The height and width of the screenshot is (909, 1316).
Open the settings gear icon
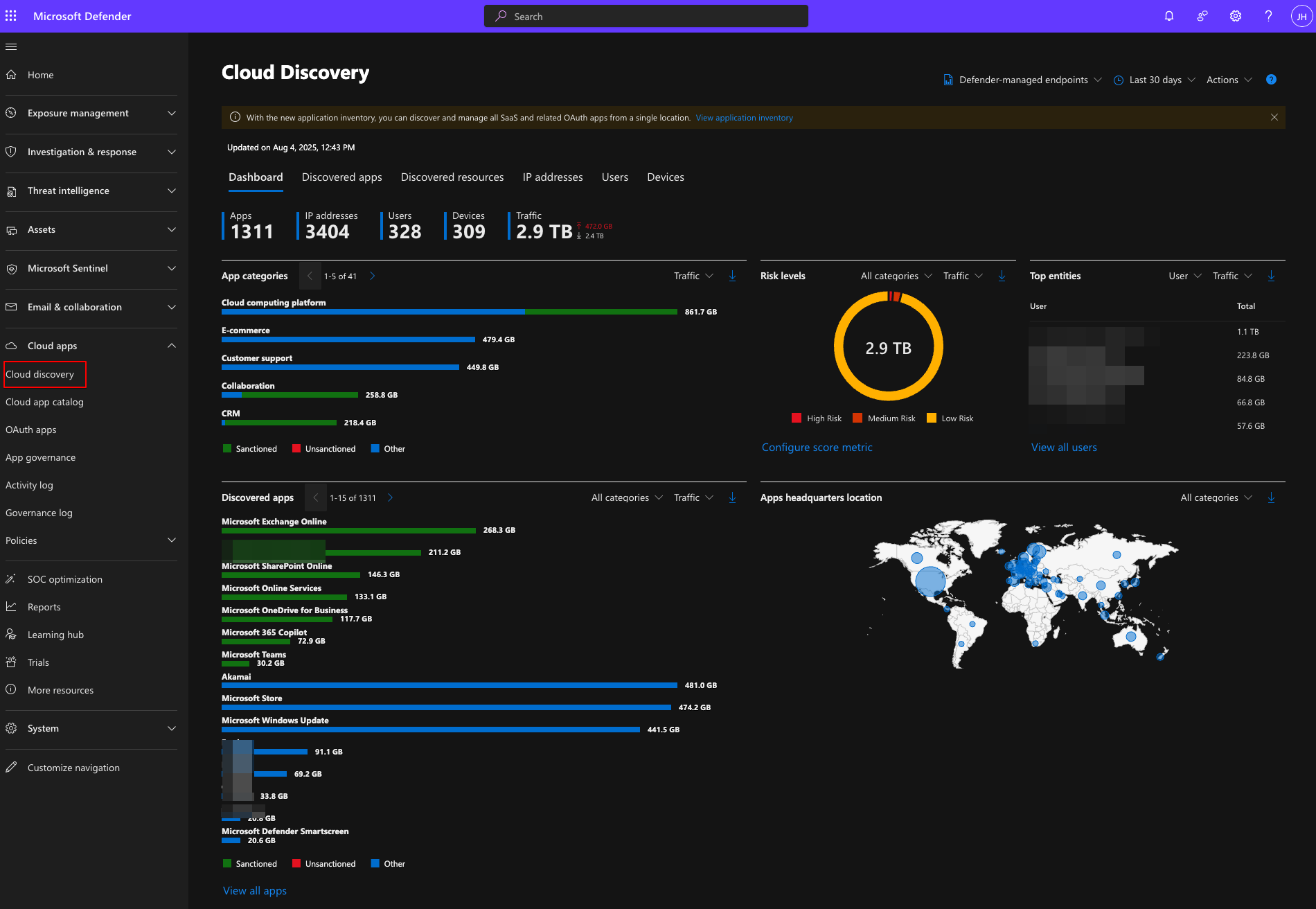(1236, 16)
